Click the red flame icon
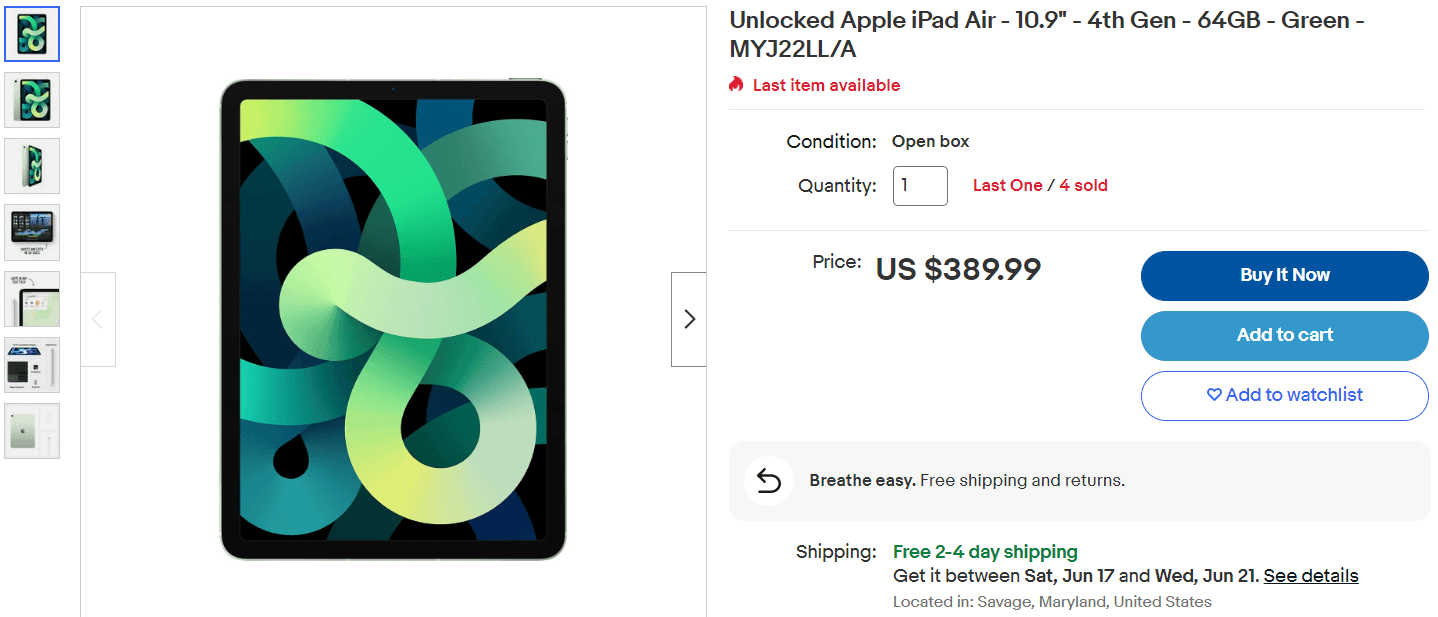1438x617 pixels. tap(737, 85)
